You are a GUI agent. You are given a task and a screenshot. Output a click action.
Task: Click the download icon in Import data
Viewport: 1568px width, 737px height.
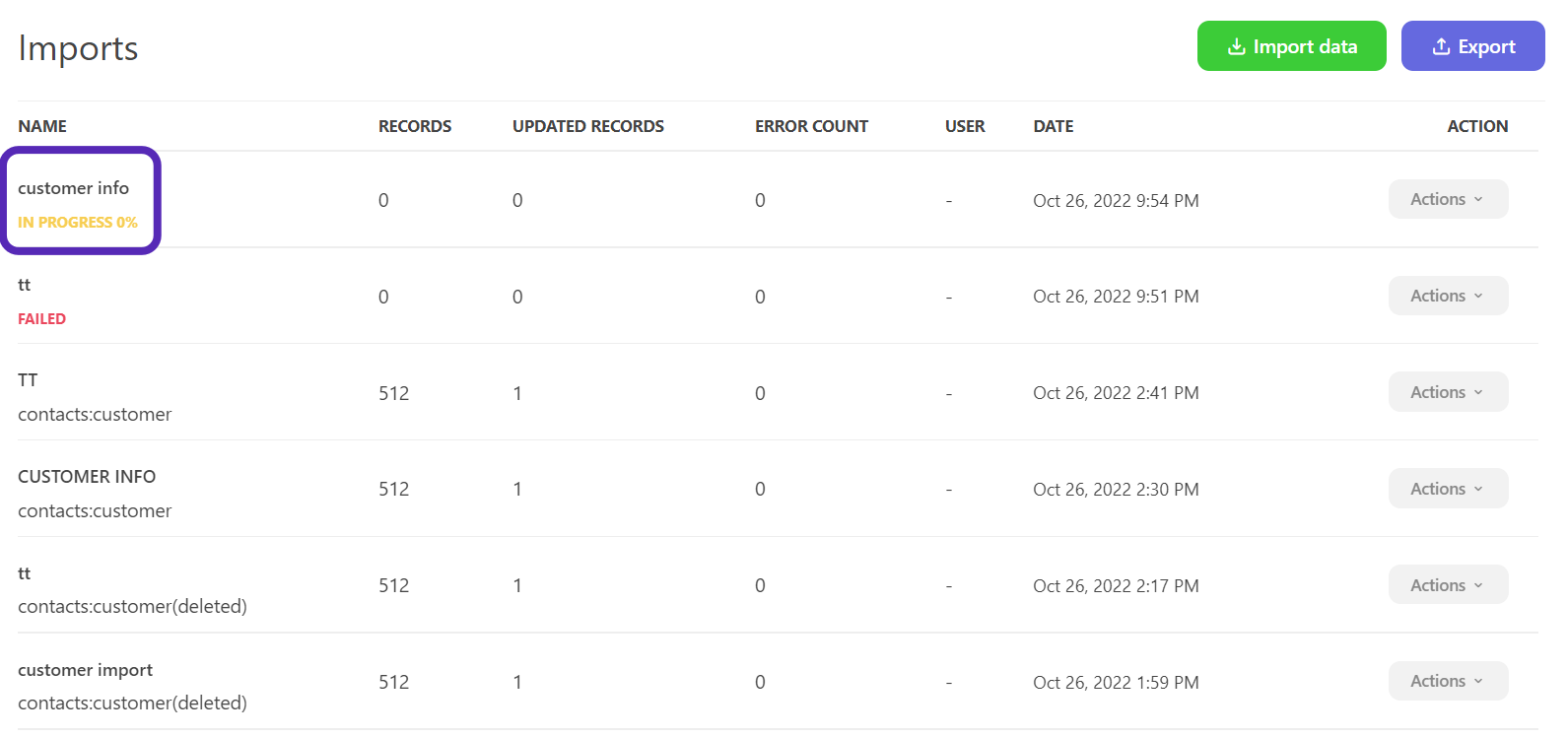(x=1236, y=47)
